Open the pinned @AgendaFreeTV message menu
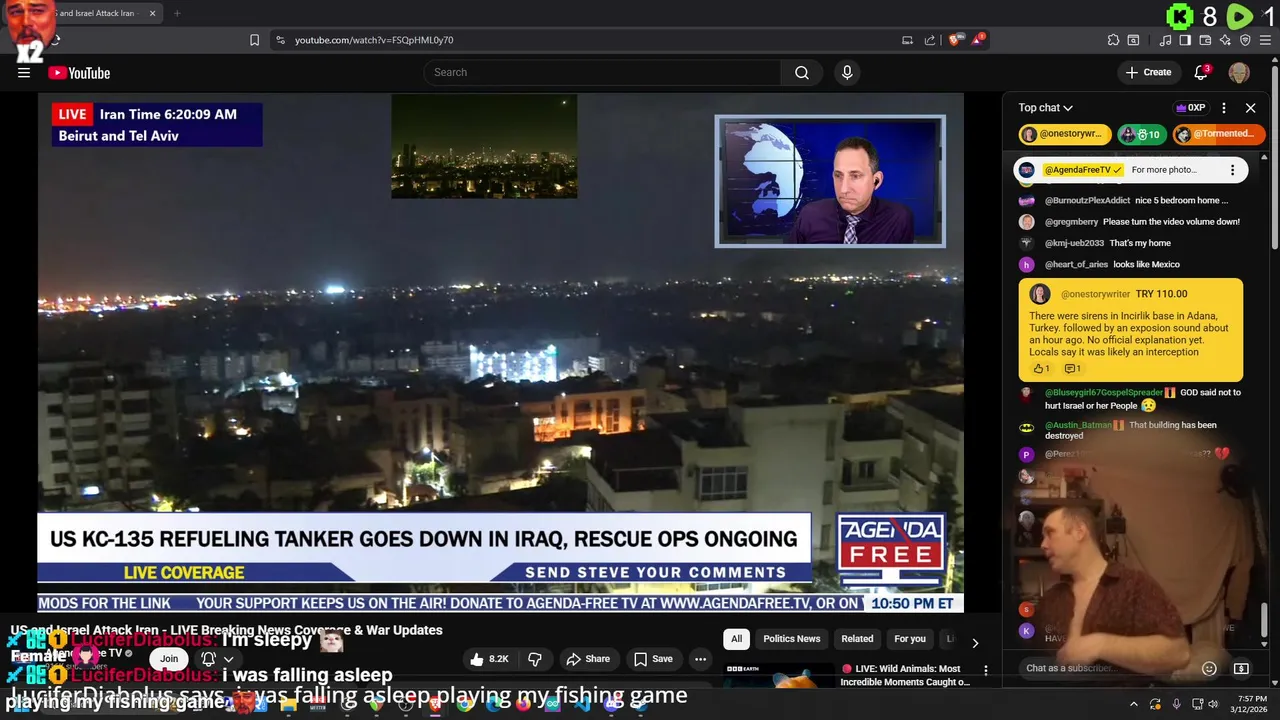Screen dimensions: 1280x720 (x=1232, y=170)
